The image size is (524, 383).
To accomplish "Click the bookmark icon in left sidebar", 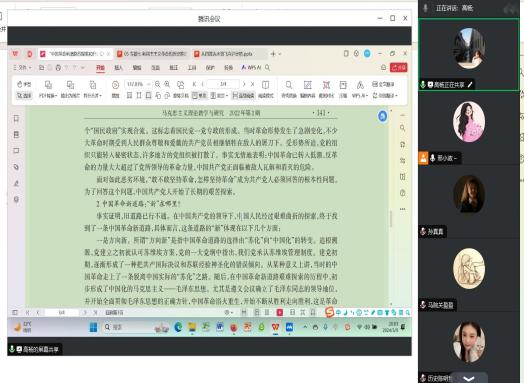I will pyautogui.click(x=16, y=118).
